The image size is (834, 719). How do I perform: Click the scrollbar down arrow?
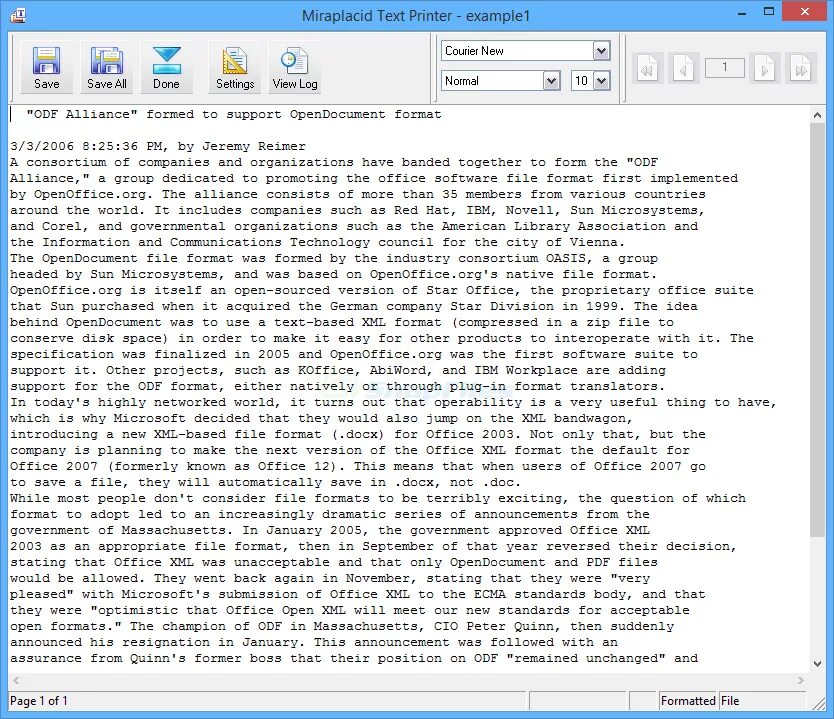tap(817, 663)
